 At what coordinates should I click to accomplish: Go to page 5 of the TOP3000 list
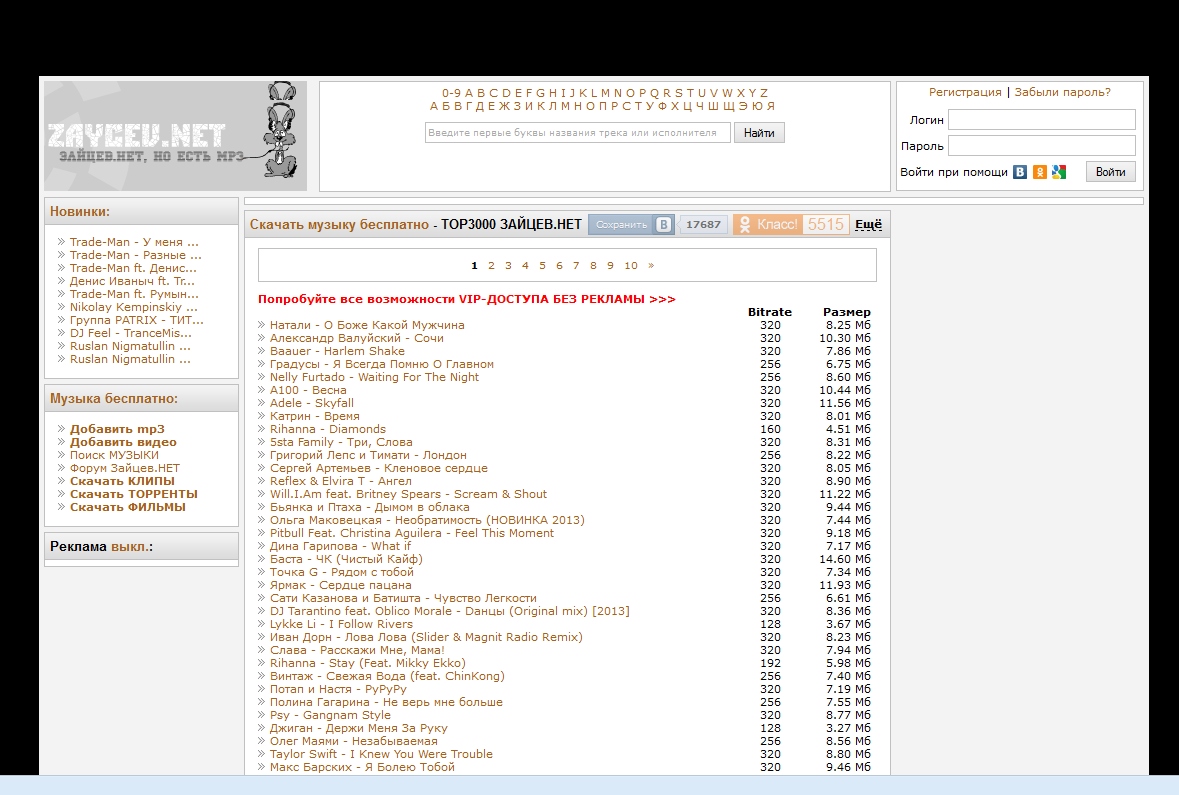tap(542, 266)
